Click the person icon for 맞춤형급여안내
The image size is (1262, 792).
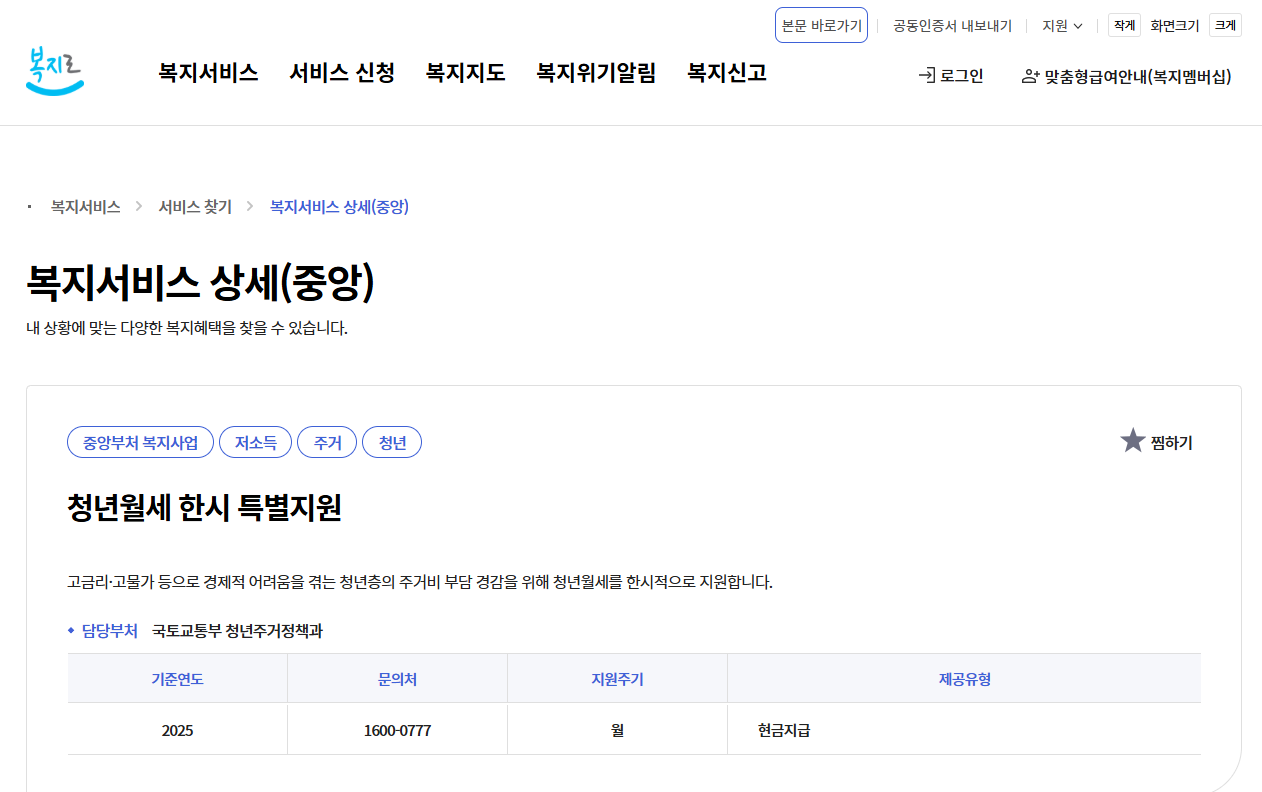[x=1030, y=76]
